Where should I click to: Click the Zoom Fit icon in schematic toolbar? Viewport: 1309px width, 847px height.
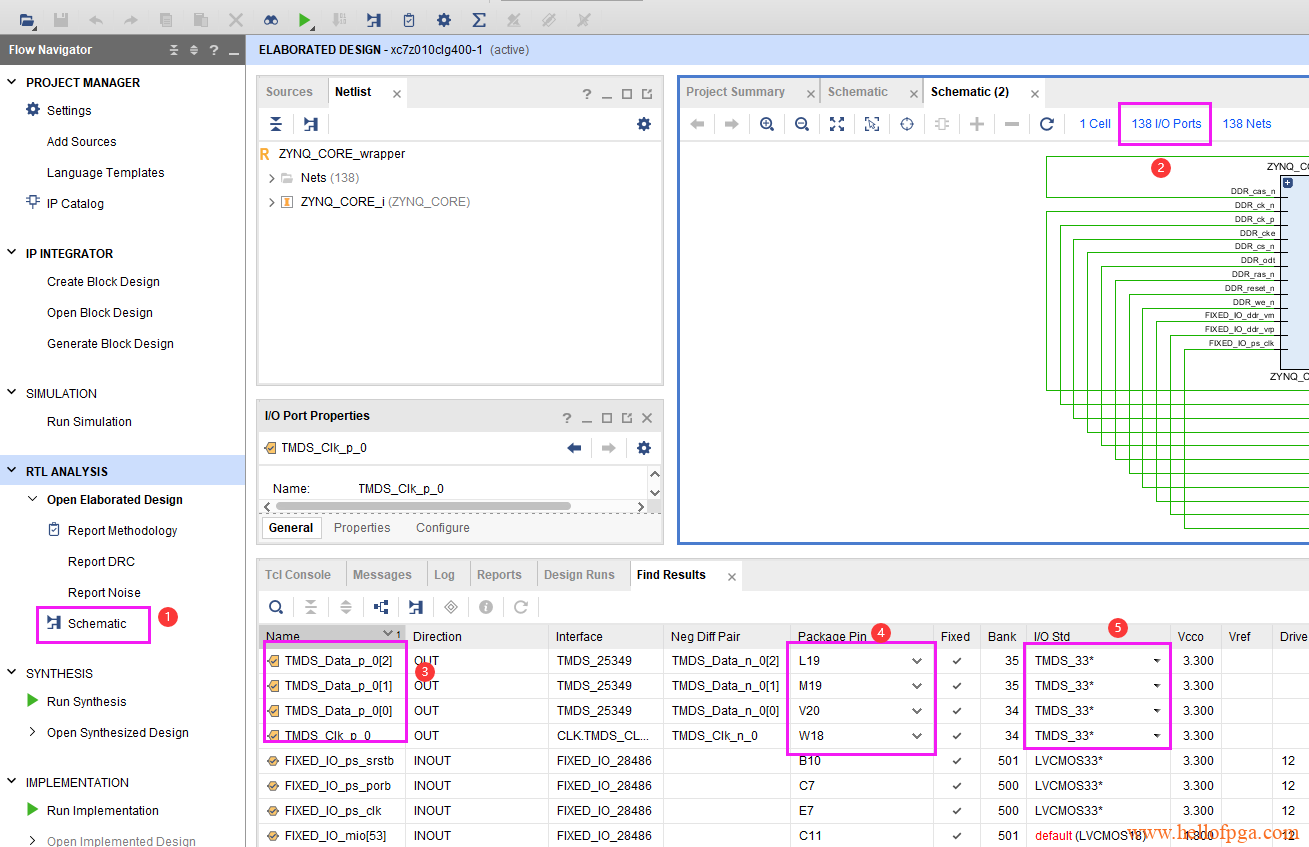pyautogui.click(x=837, y=124)
